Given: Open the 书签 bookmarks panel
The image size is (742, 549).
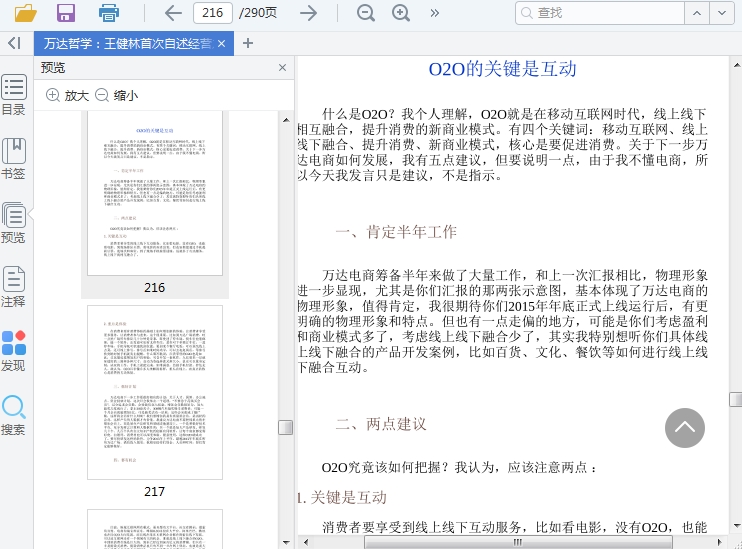Looking at the screenshot, I should (14, 159).
